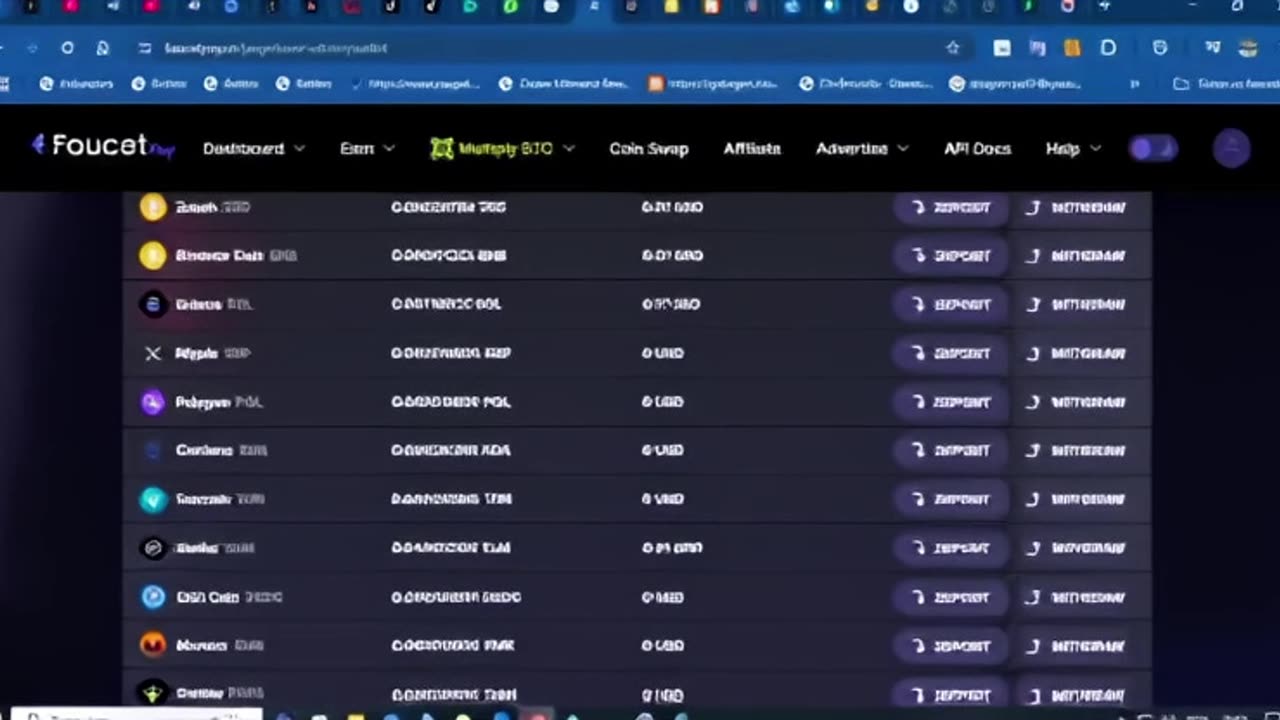Expand the Earn dropdown
This screenshot has width=1280, height=720.
367,148
